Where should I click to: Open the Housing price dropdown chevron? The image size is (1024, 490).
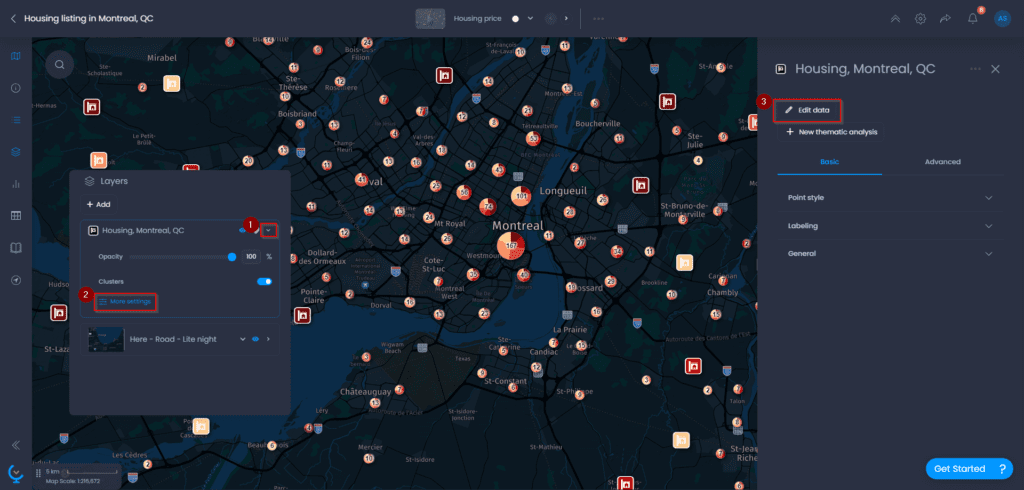click(530, 18)
